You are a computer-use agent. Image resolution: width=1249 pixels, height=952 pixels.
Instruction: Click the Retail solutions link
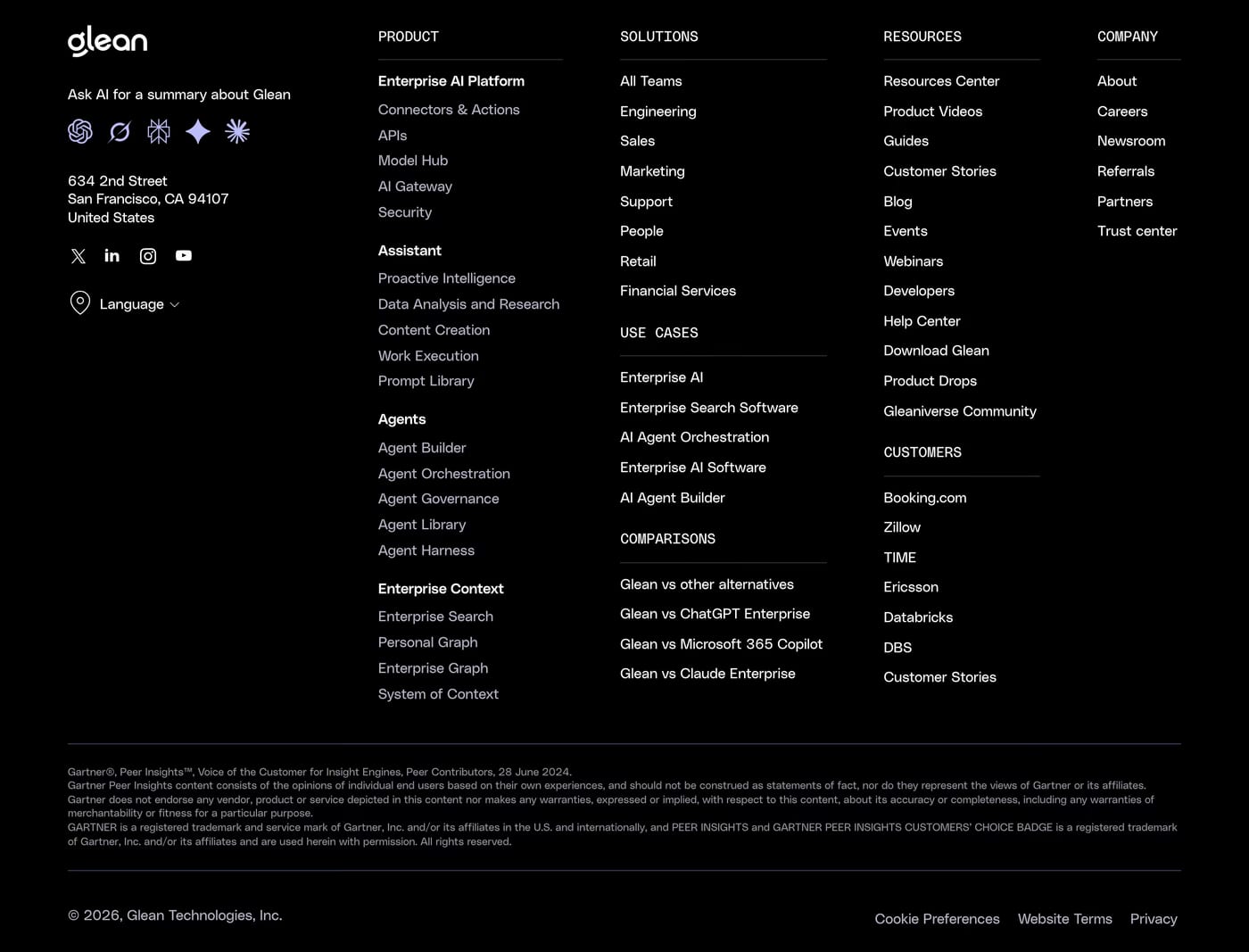coord(638,261)
